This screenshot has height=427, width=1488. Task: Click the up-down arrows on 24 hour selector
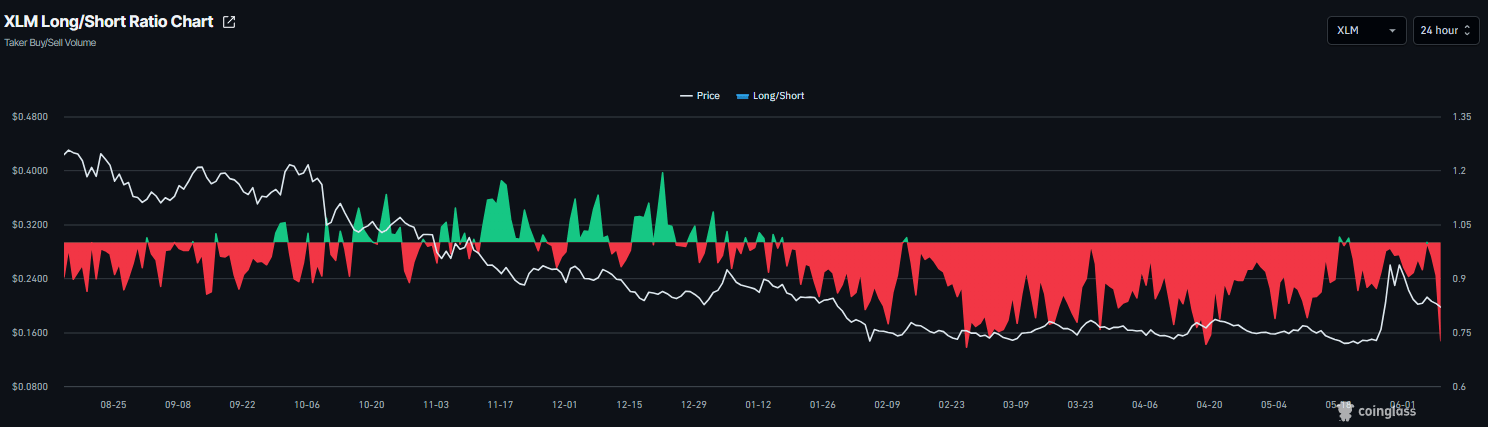1467,31
